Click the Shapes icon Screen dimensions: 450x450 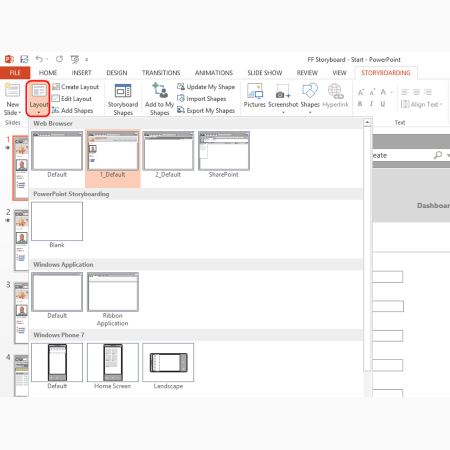click(310, 91)
